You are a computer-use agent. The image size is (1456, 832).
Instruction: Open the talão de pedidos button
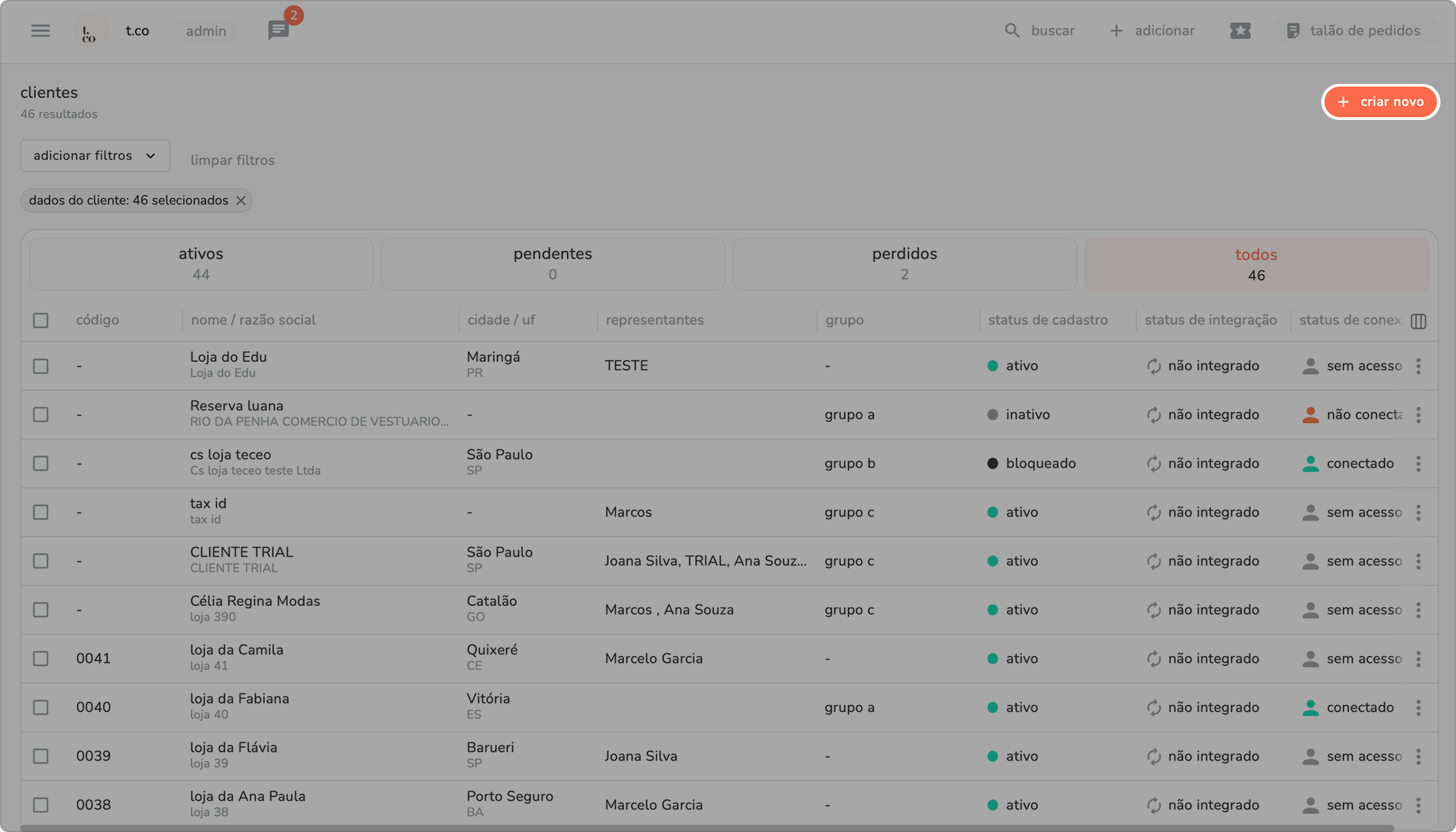click(x=1353, y=31)
